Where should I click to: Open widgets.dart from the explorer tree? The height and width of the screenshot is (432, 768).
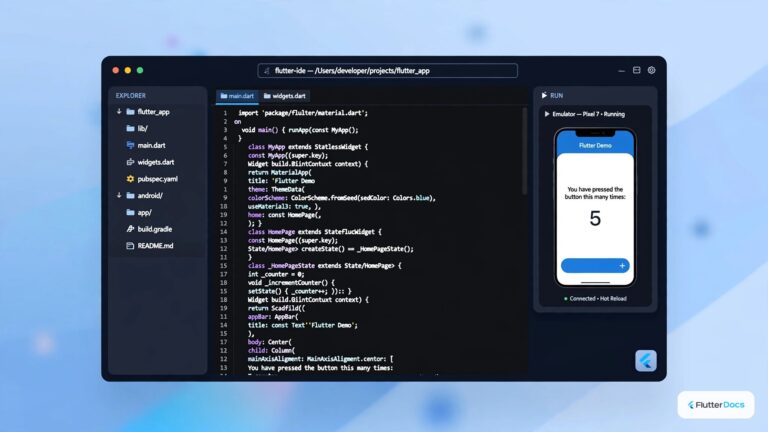pyautogui.click(x=156, y=162)
